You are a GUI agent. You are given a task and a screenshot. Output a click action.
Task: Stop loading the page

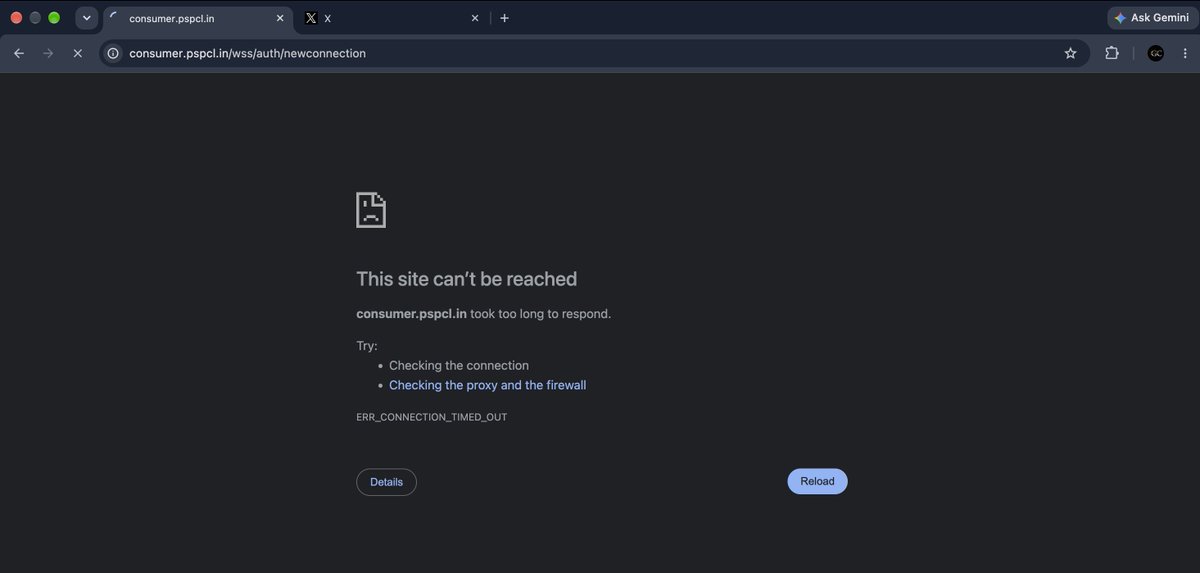77,53
